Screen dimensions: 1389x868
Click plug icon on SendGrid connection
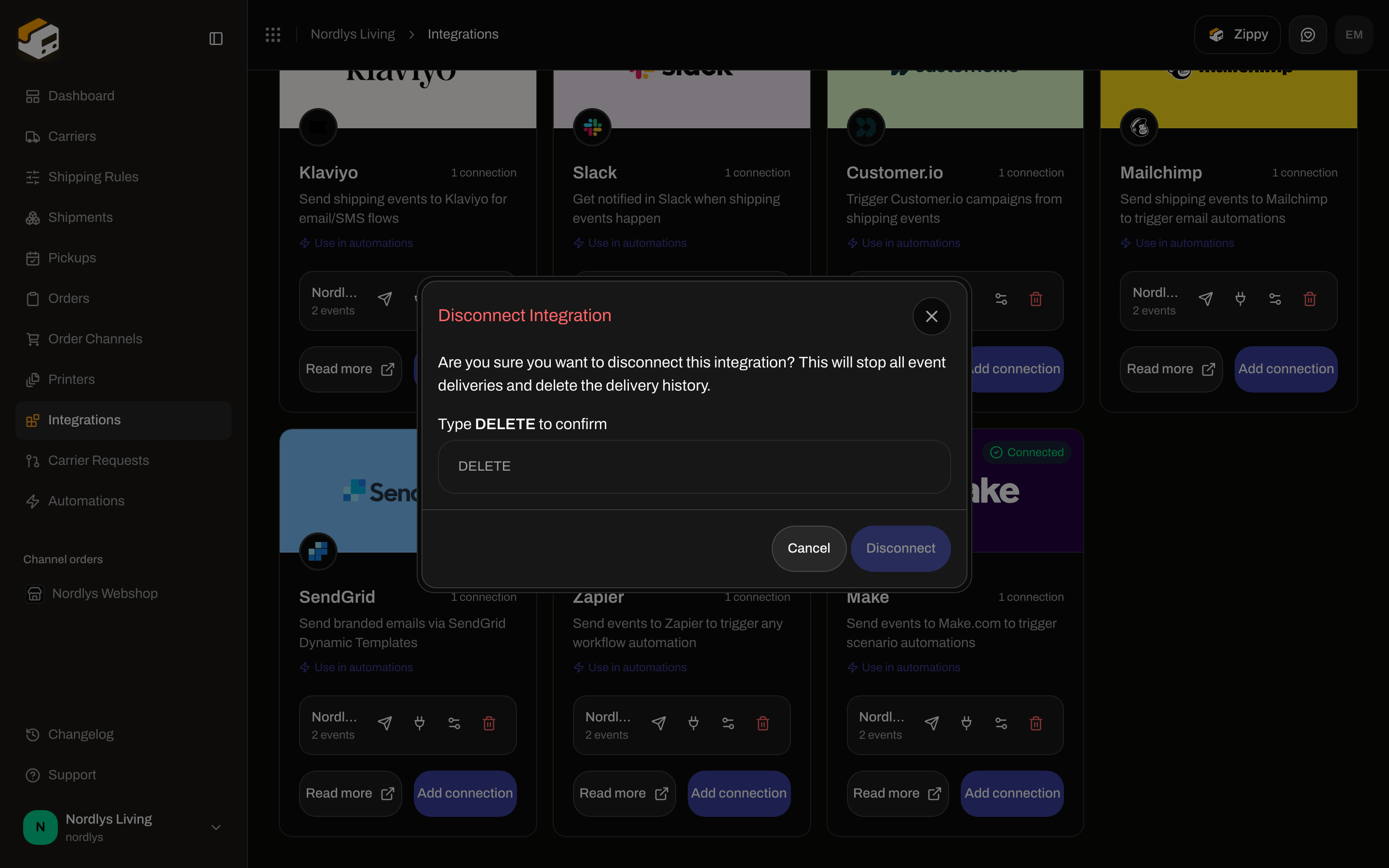tap(419, 723)
